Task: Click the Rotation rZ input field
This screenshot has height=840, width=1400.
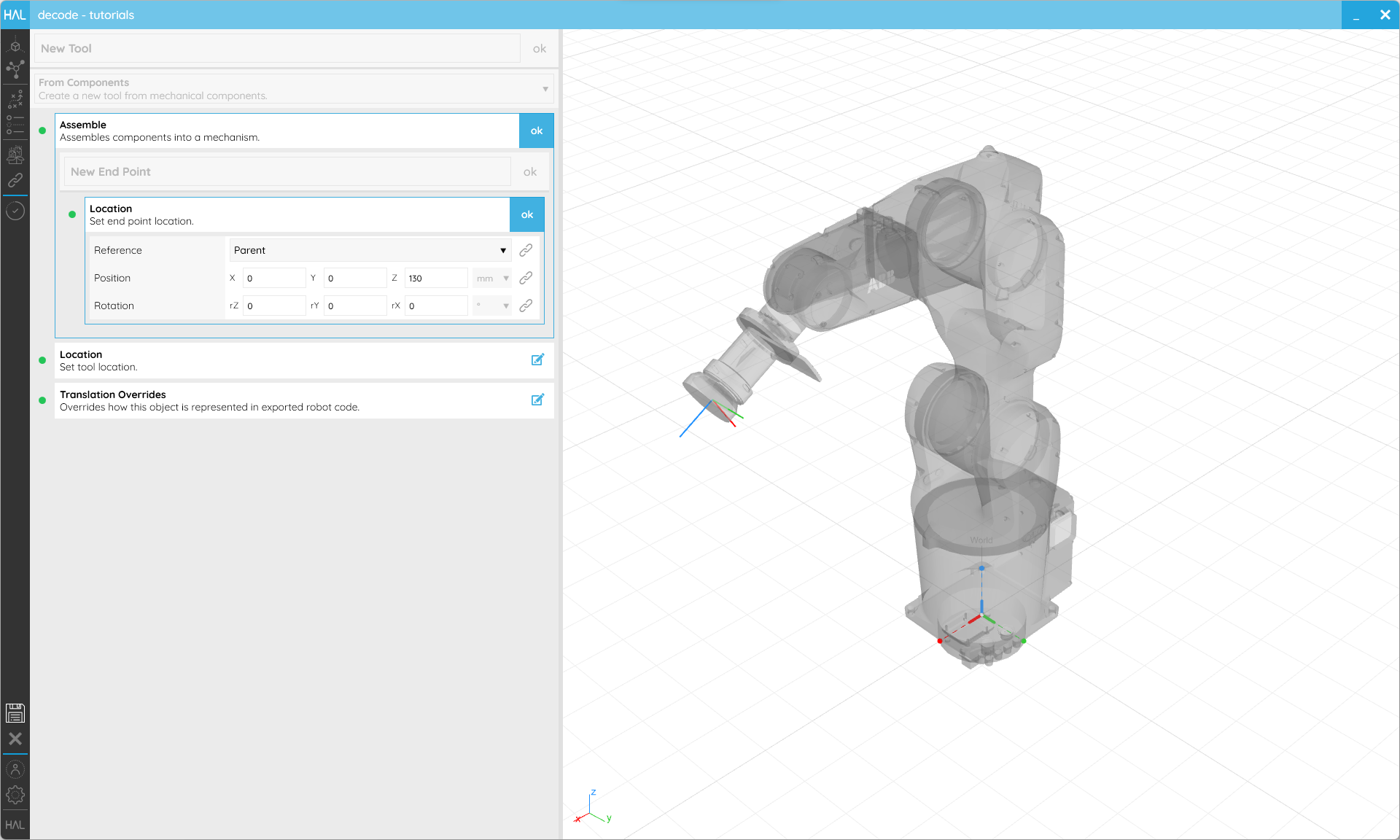Action: [274, 306]
